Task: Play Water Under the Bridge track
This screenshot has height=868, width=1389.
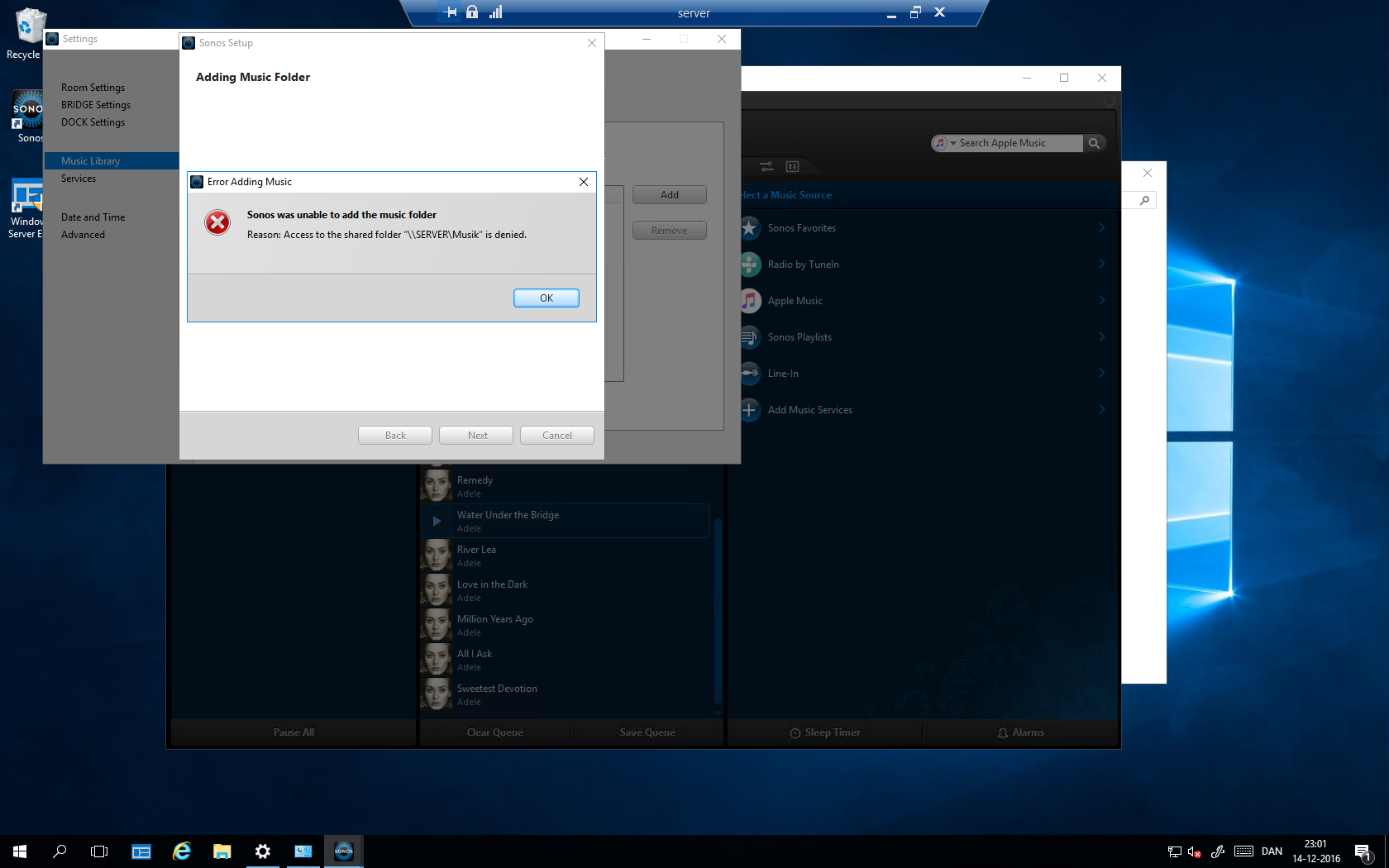Action: pyautogui.click(x=437, y=521)
